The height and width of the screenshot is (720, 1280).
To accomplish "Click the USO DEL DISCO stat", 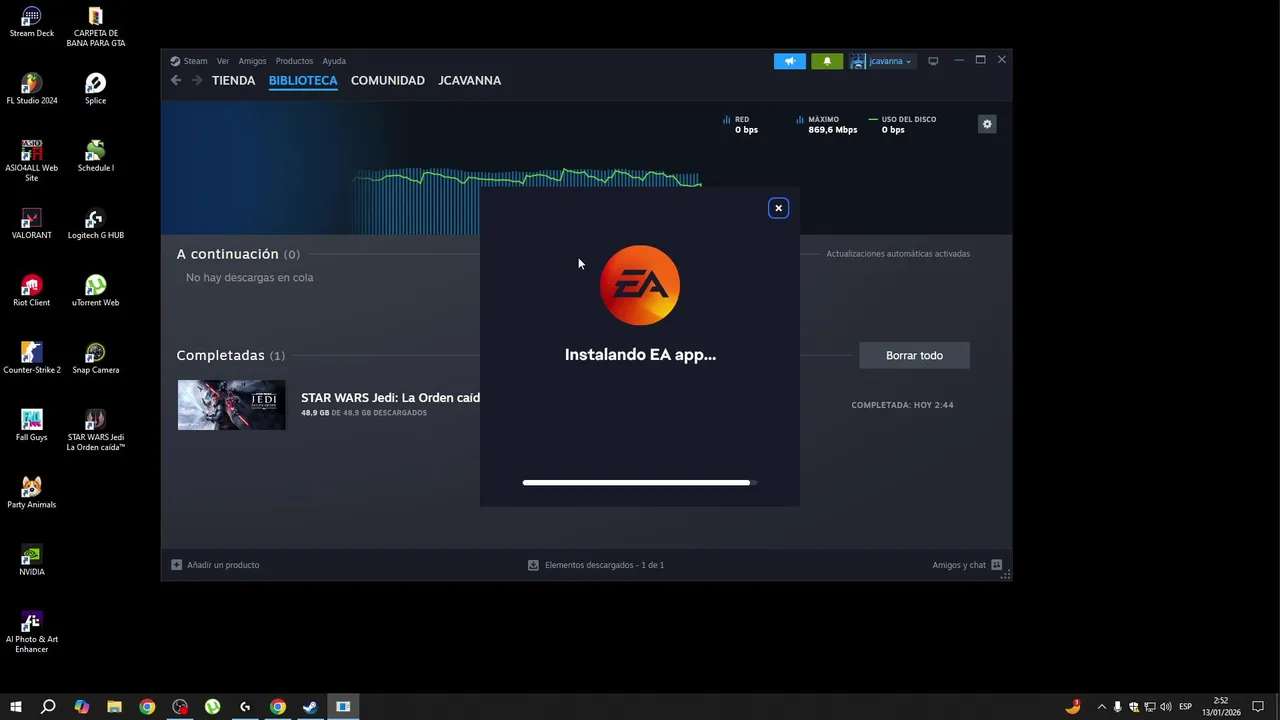I will pyautogui.click(x=902, y=125).
